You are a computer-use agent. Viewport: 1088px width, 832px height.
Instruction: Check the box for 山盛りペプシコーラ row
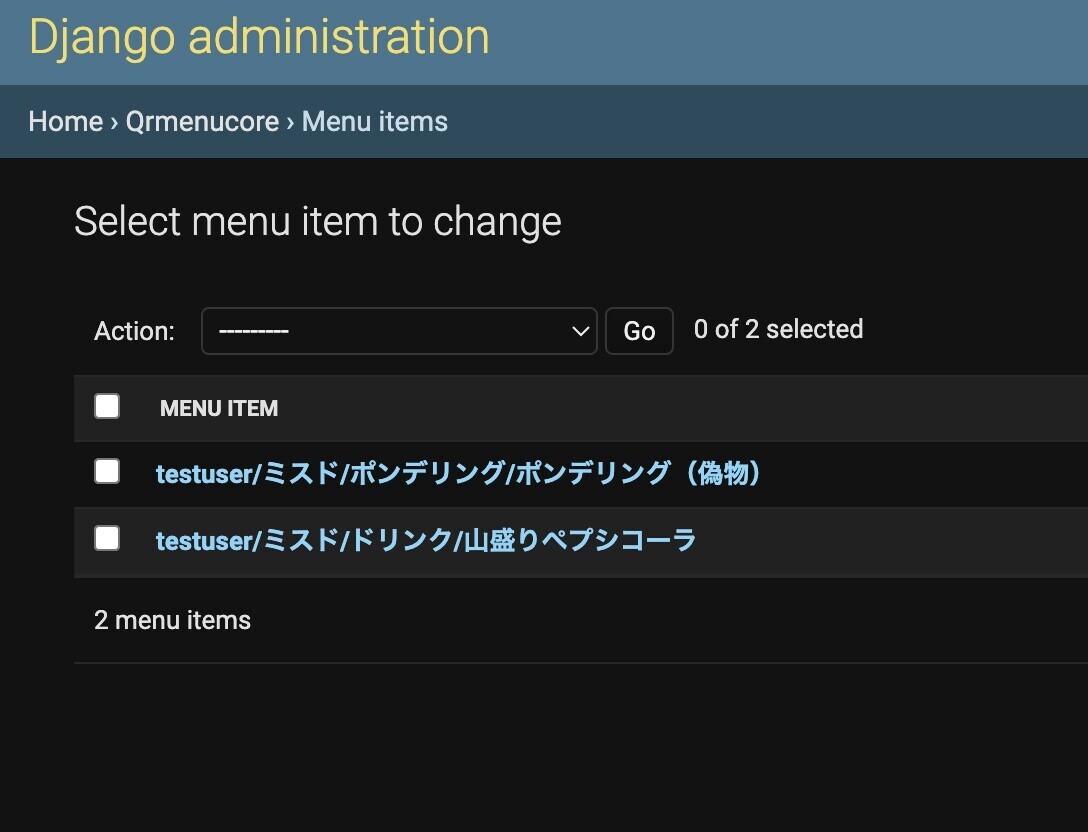106,537
